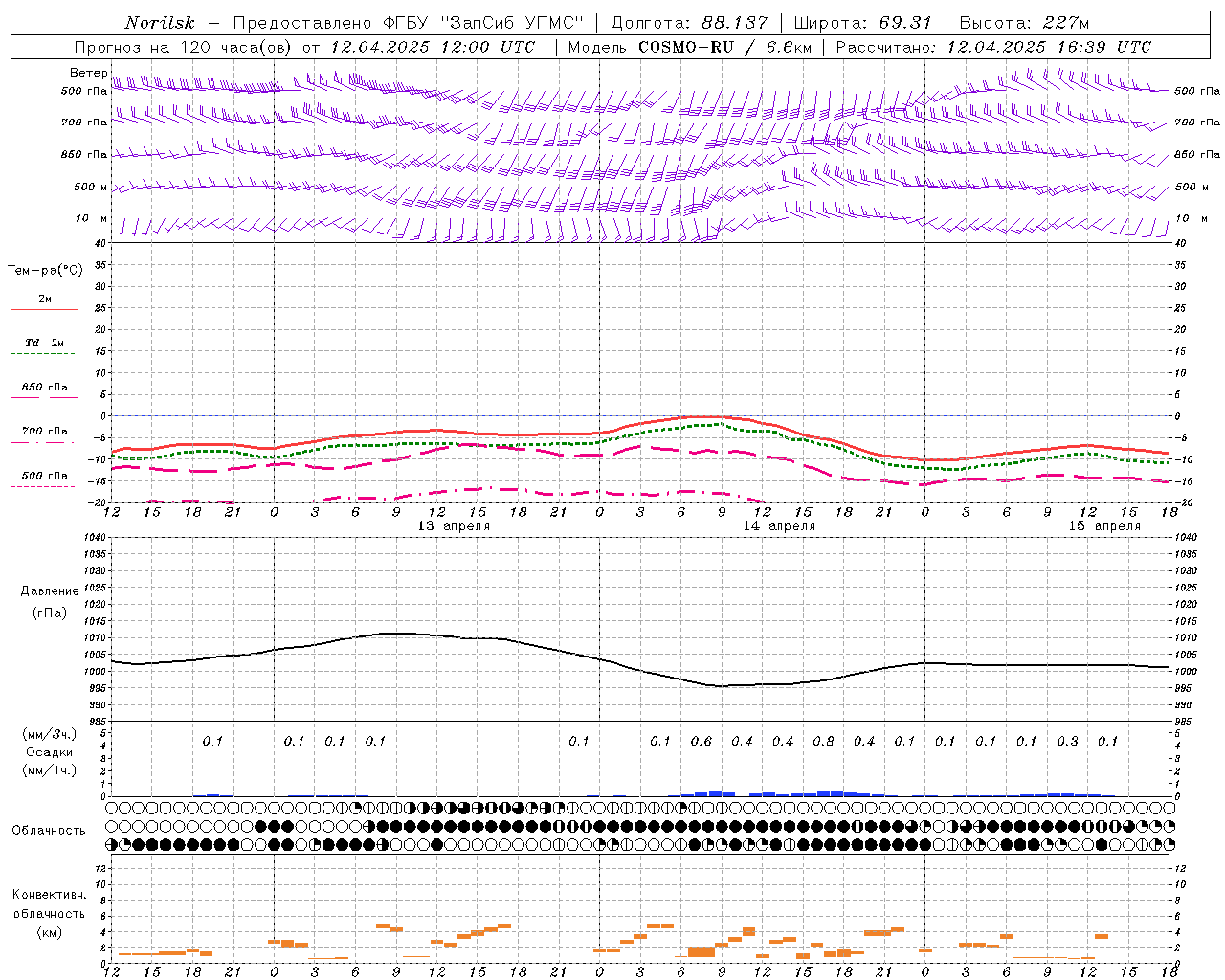Click the 0.8 precipitation value
Image resolution: width=1225 pixels, height=980 pixels.
click(823, 741)
